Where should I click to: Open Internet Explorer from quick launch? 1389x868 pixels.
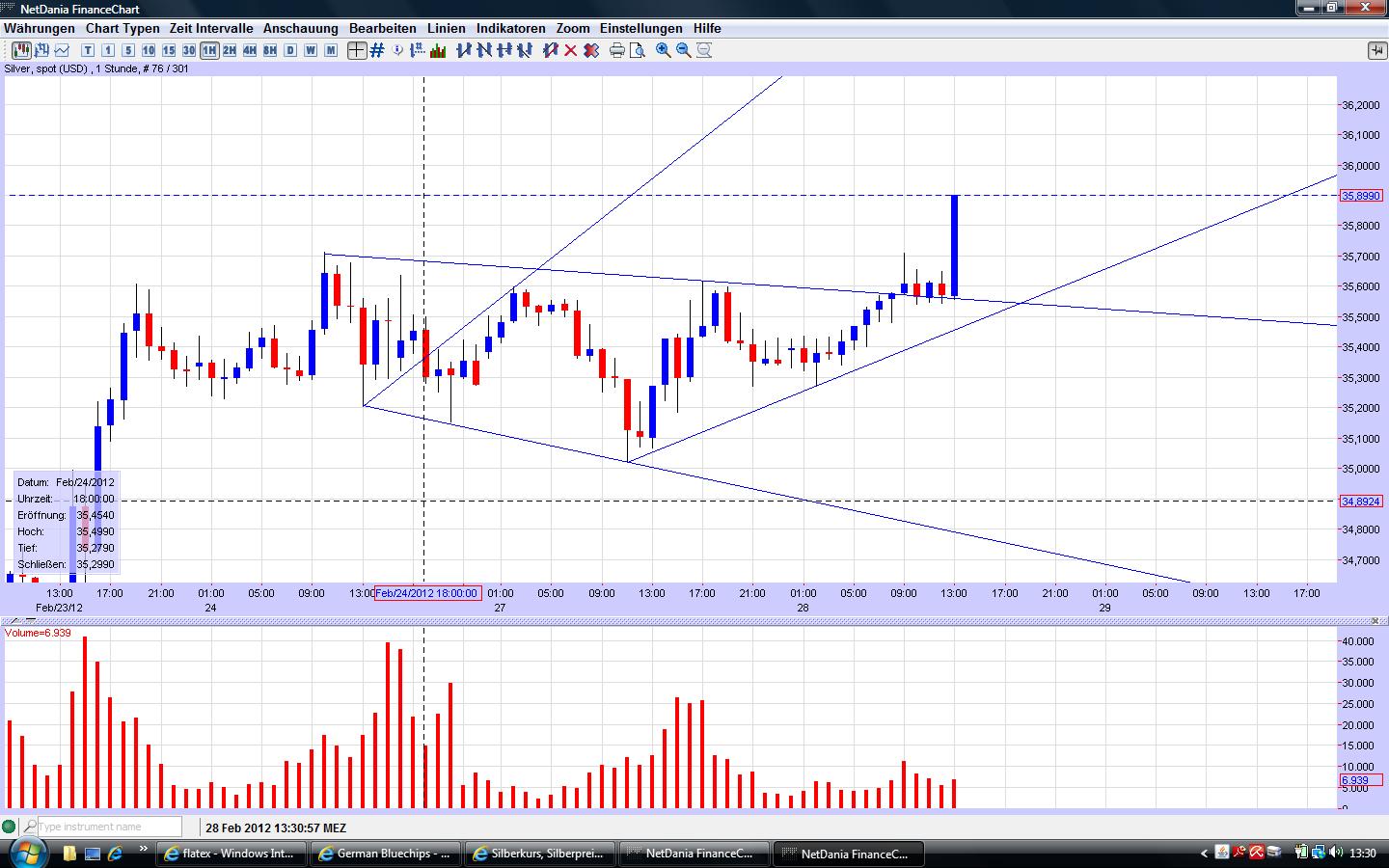tap(116, 854)
